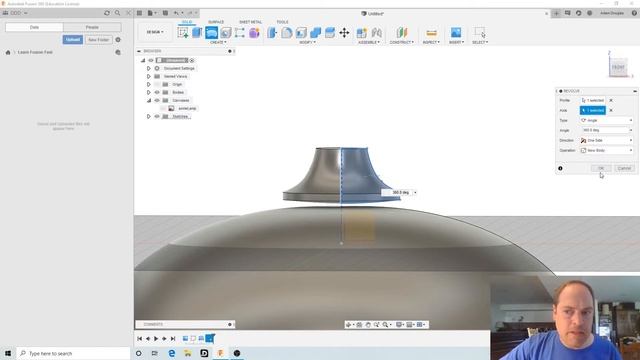The width and height of the screenshot is (640, 360).
Task: Click the rectangular pattern tool icon
Action: 240,32
